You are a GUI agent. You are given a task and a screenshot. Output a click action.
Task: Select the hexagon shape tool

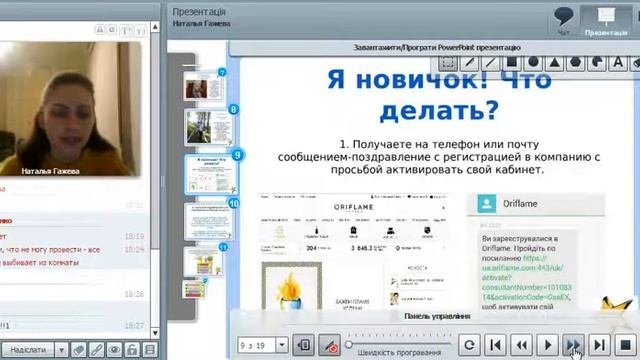point(576,63)
